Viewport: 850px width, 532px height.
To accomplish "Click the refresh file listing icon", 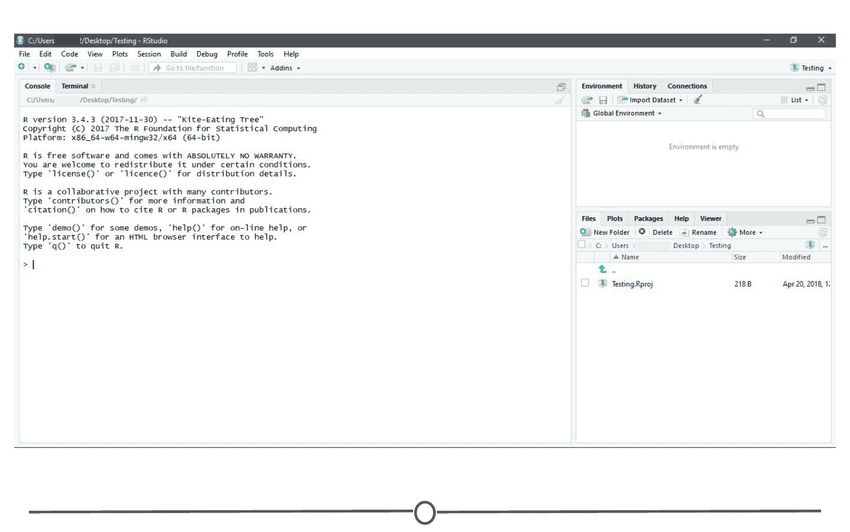I will point(823,232).
